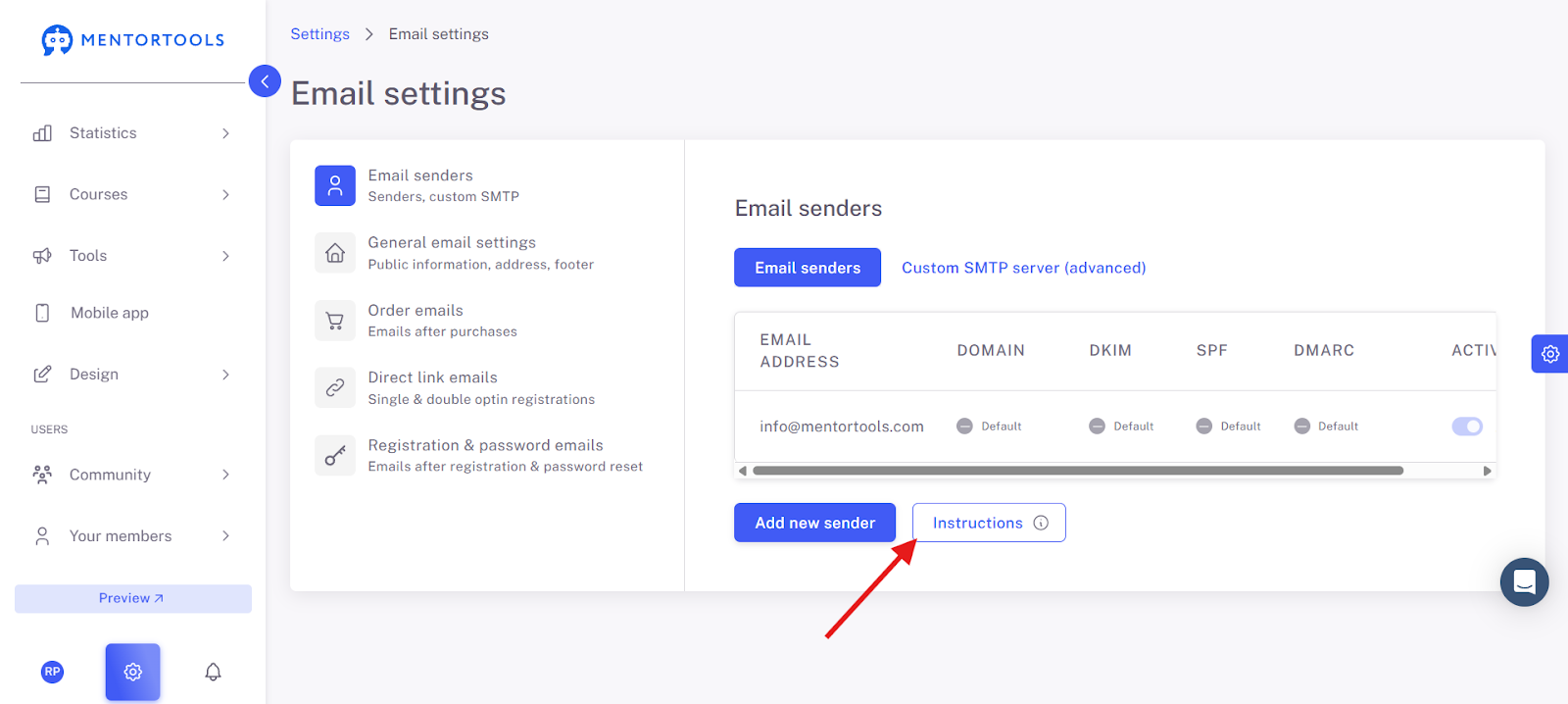Click the horizontal scrollbar under senders table
The image size is (1568, 704).
1078,471
